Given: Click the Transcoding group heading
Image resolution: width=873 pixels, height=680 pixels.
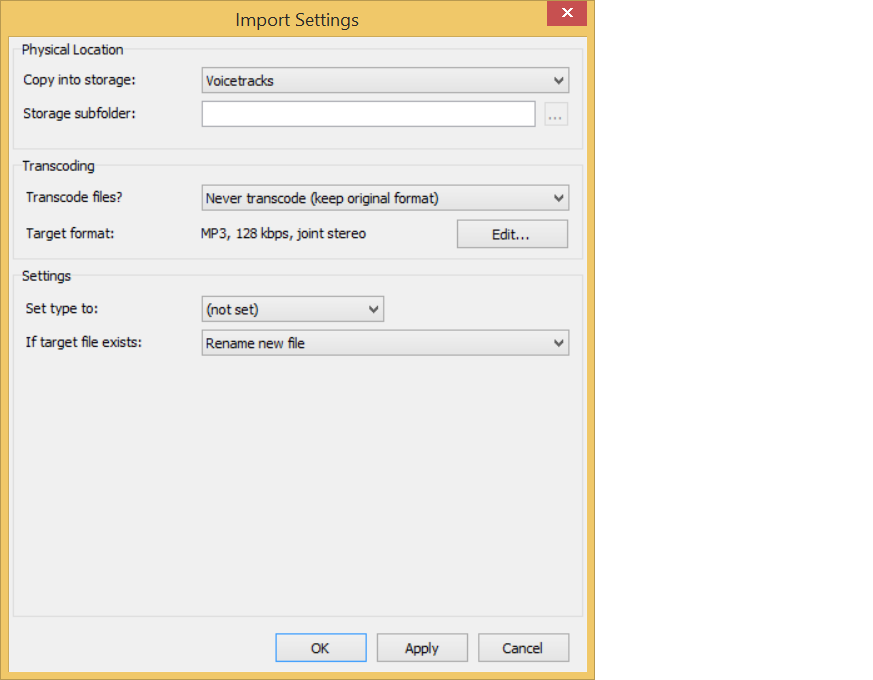Looking at the screenshot, I should point(58,166).
